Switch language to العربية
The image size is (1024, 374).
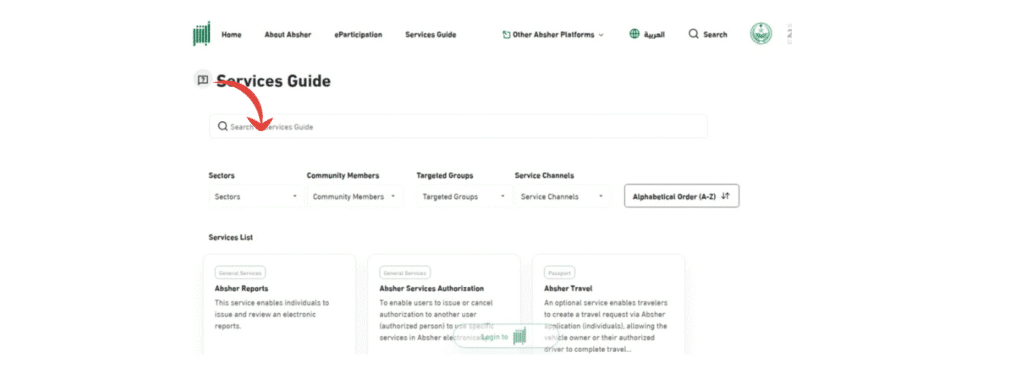click(654, 35)
